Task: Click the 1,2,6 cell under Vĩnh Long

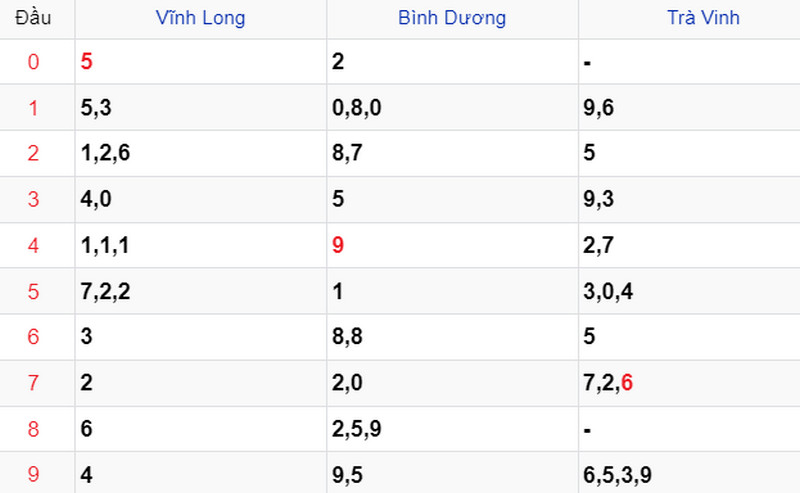Action: pyautogui.click(x=201, y=153)
